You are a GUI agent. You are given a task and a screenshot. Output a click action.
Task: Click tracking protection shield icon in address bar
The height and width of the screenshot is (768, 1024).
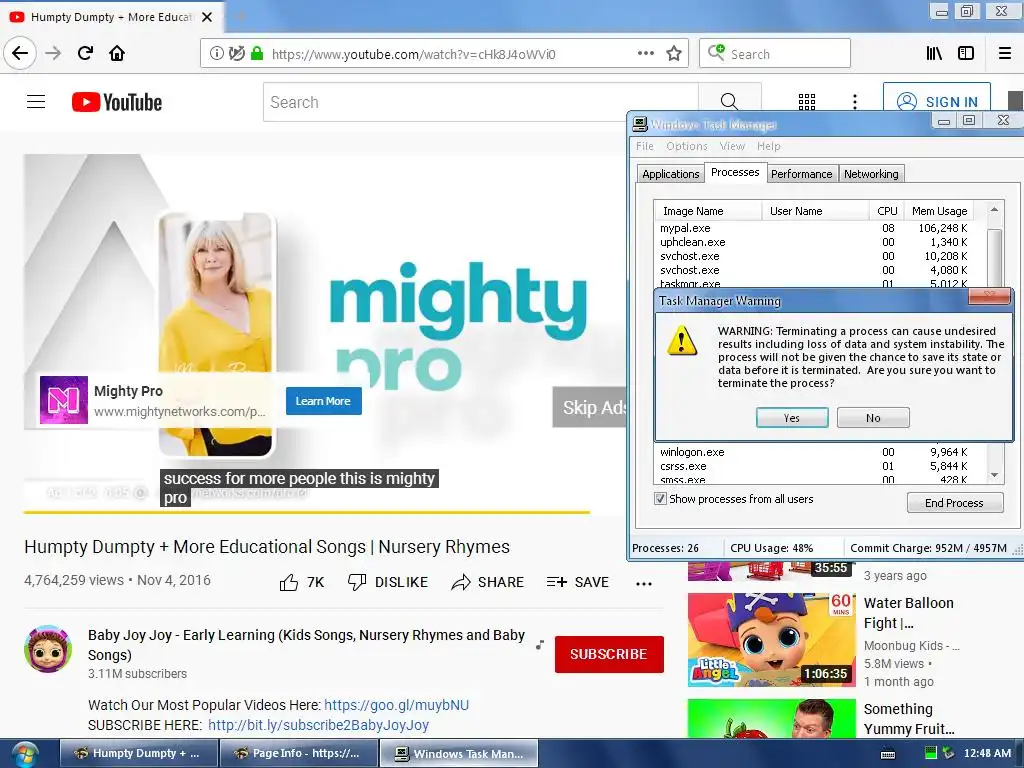pos(237,54)
